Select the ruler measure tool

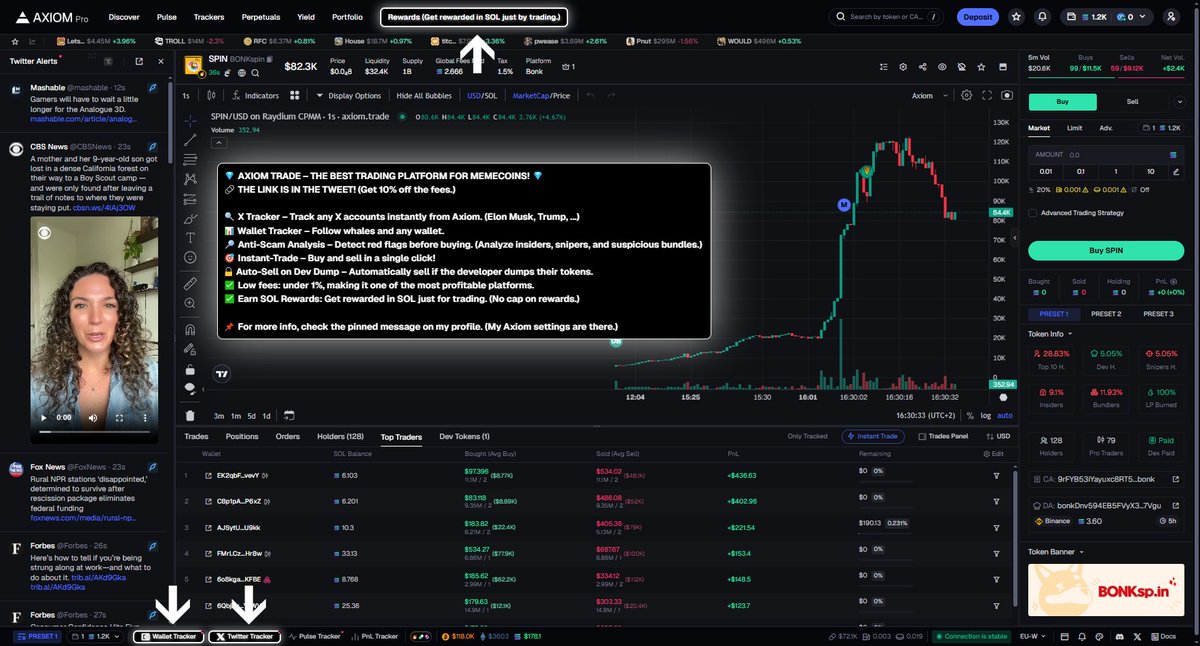point(190,284)
